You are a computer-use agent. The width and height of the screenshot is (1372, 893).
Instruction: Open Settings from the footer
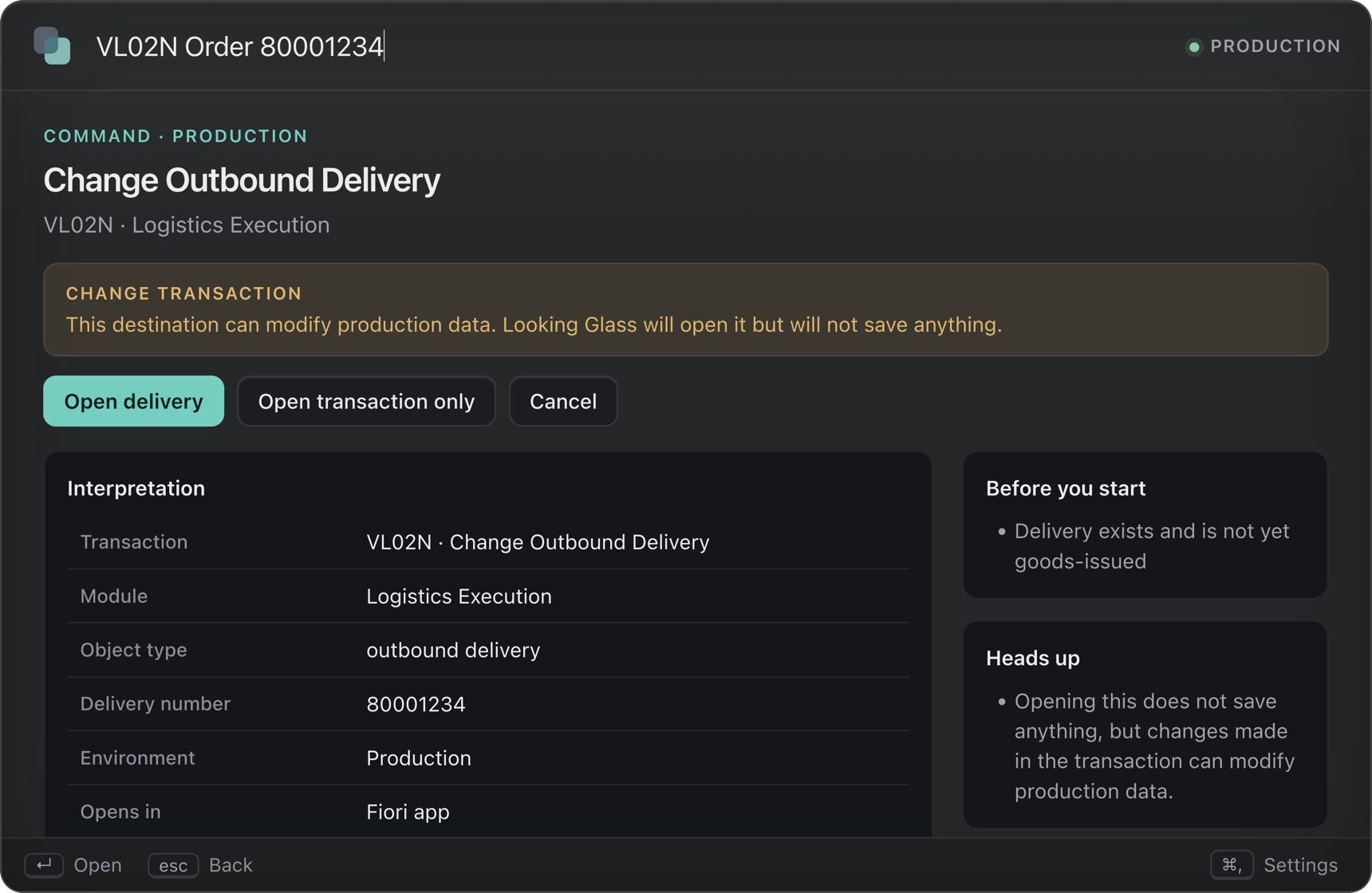click(x=1300, y=865)
